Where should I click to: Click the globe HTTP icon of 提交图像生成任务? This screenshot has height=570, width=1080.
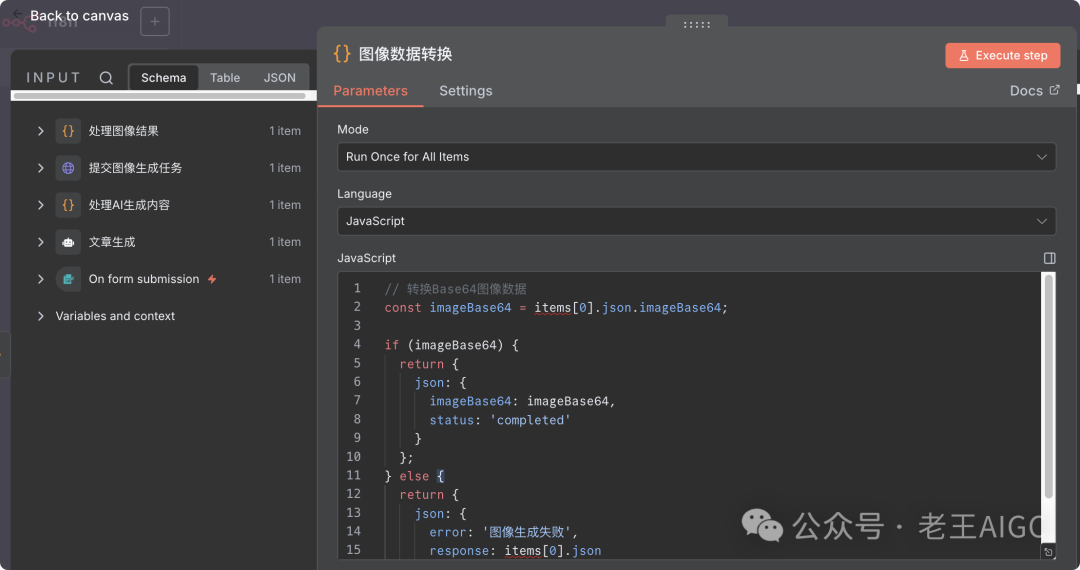click(x=68, y=168)
